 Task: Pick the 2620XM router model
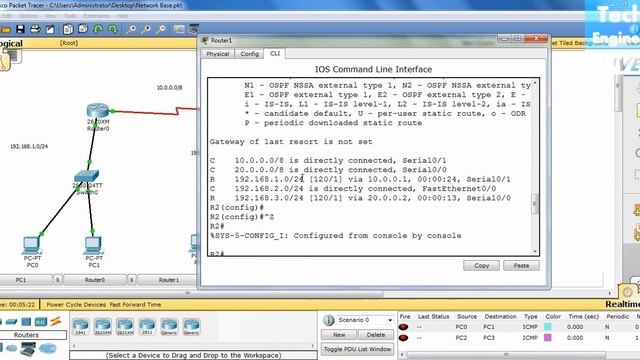[102, 327]
